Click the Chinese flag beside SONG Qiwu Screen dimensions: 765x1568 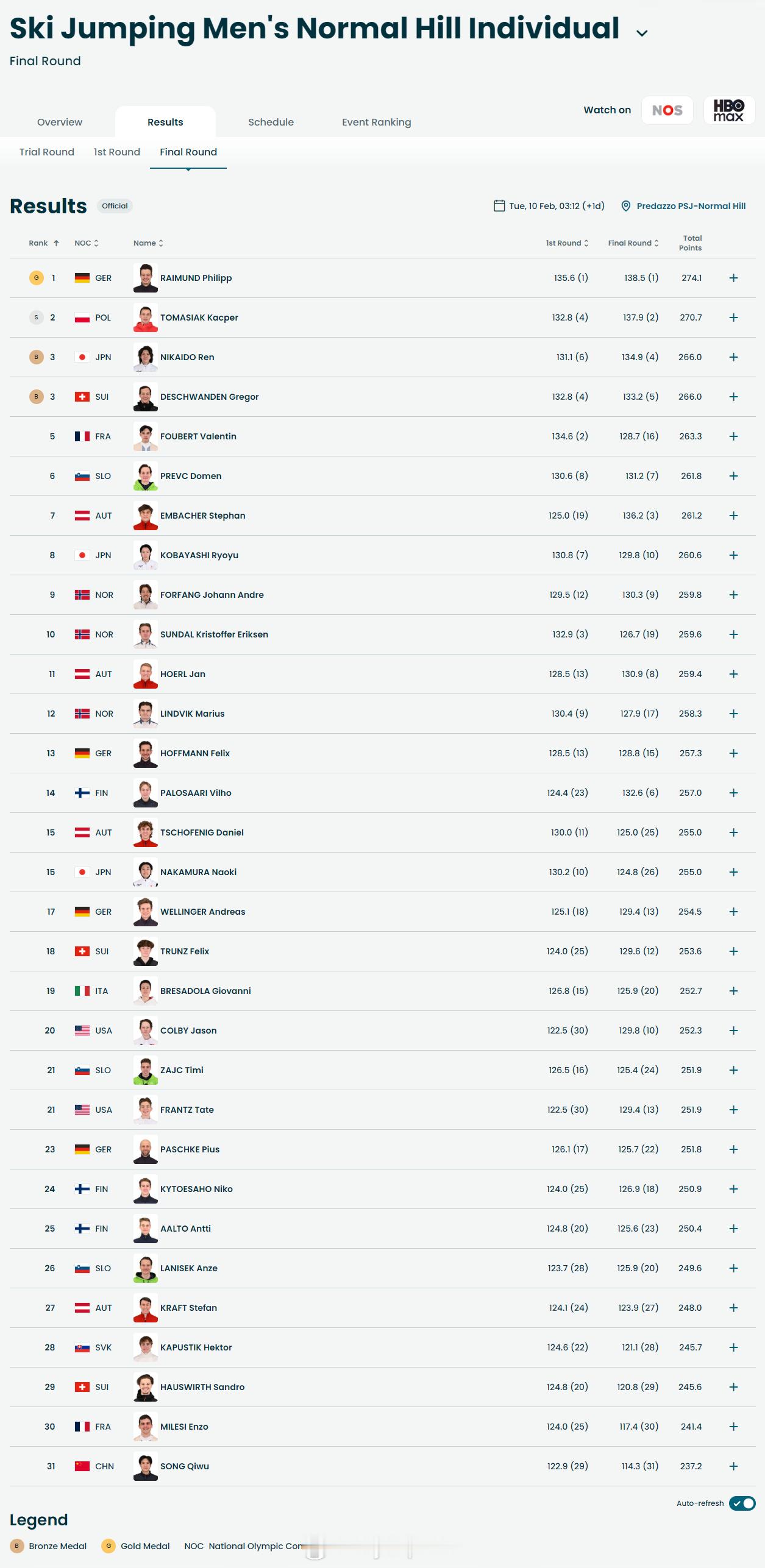(x=82, y=1466)
